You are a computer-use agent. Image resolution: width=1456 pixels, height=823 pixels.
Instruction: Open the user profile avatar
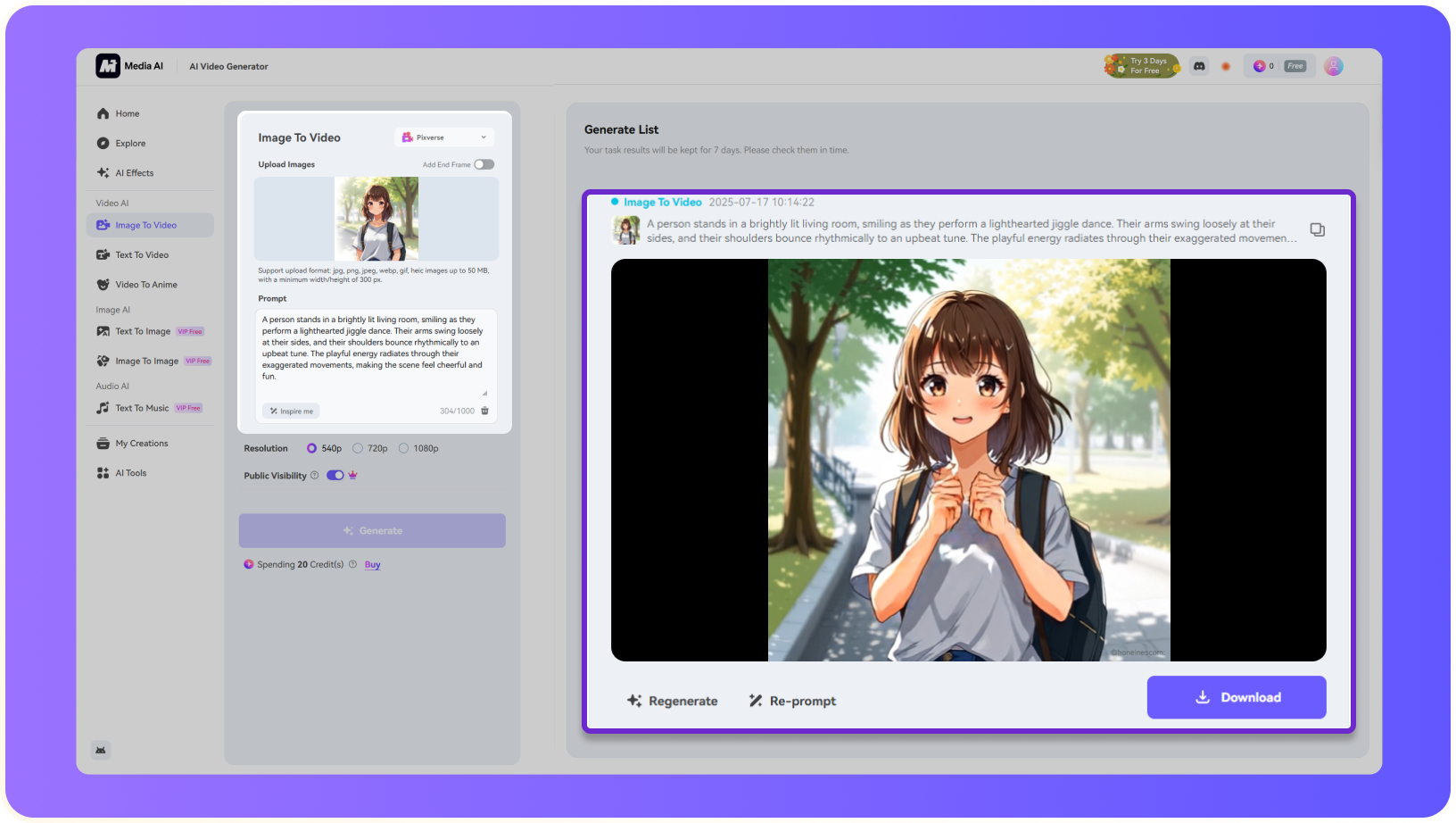click(1333, 66)
